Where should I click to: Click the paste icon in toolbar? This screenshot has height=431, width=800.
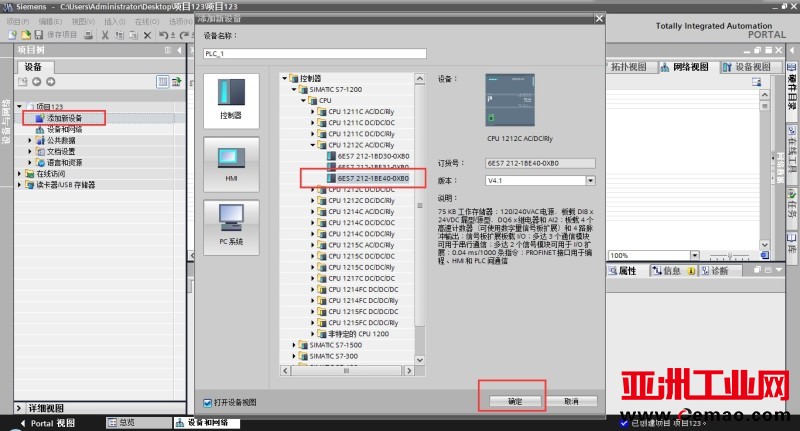[x=134, y=35]
